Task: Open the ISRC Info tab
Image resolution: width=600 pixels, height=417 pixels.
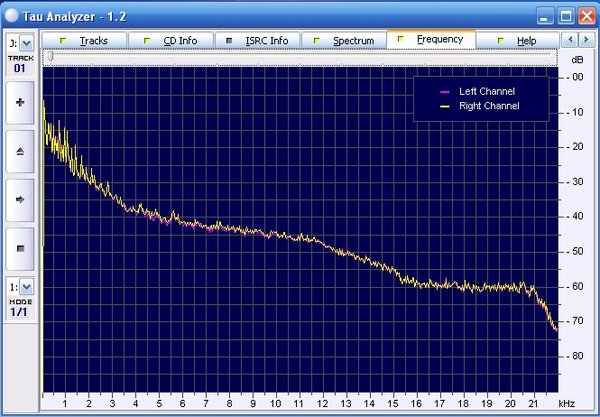Action: [258, 41]
